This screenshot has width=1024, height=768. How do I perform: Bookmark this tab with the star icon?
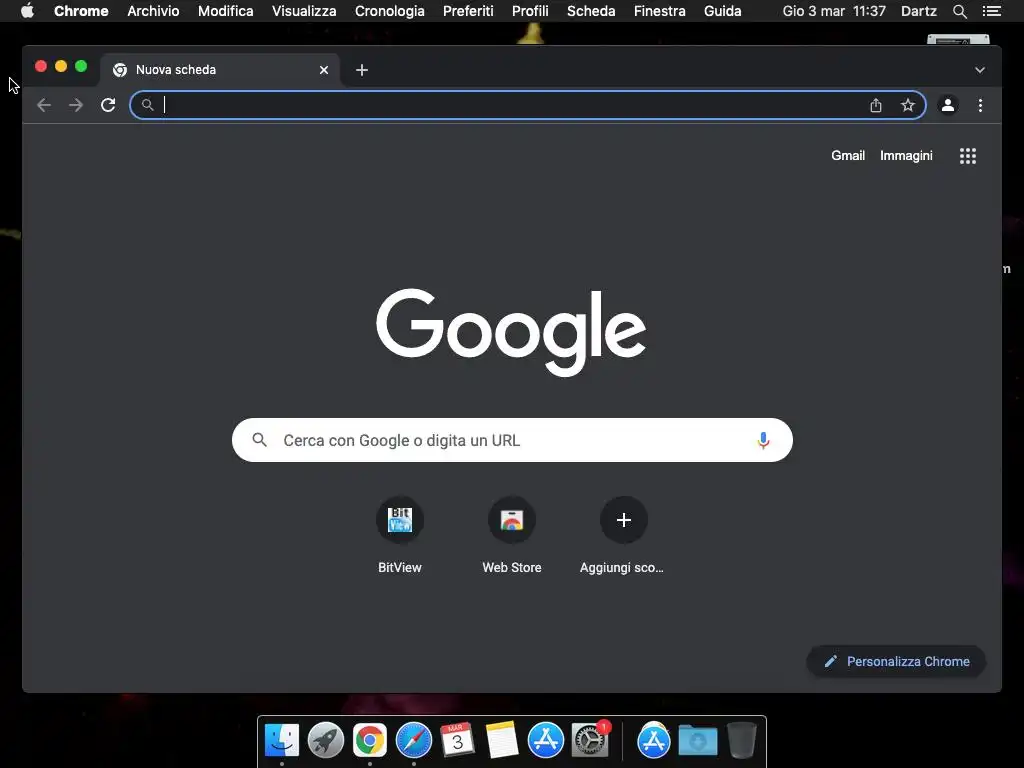click(x=908, y=105)
